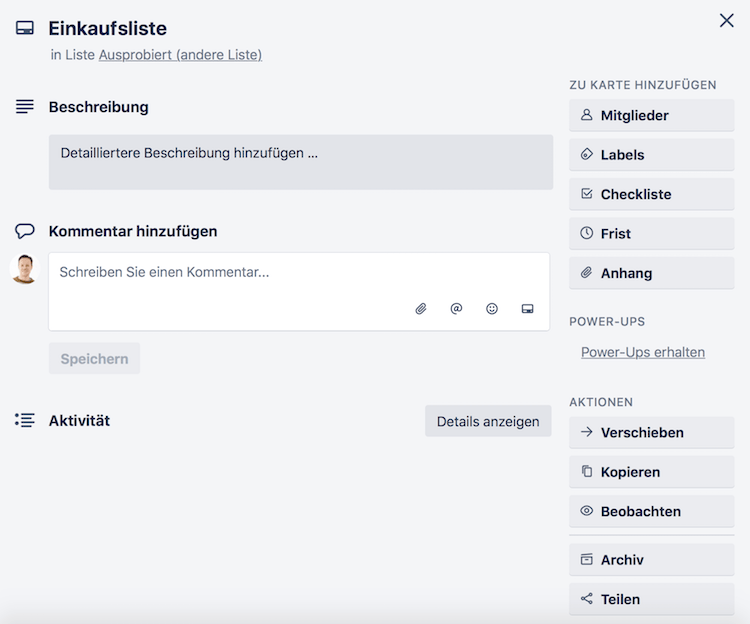Click the user avatar next to comment field
This screenshot has width=750, height=624.
tap(24, 269)
